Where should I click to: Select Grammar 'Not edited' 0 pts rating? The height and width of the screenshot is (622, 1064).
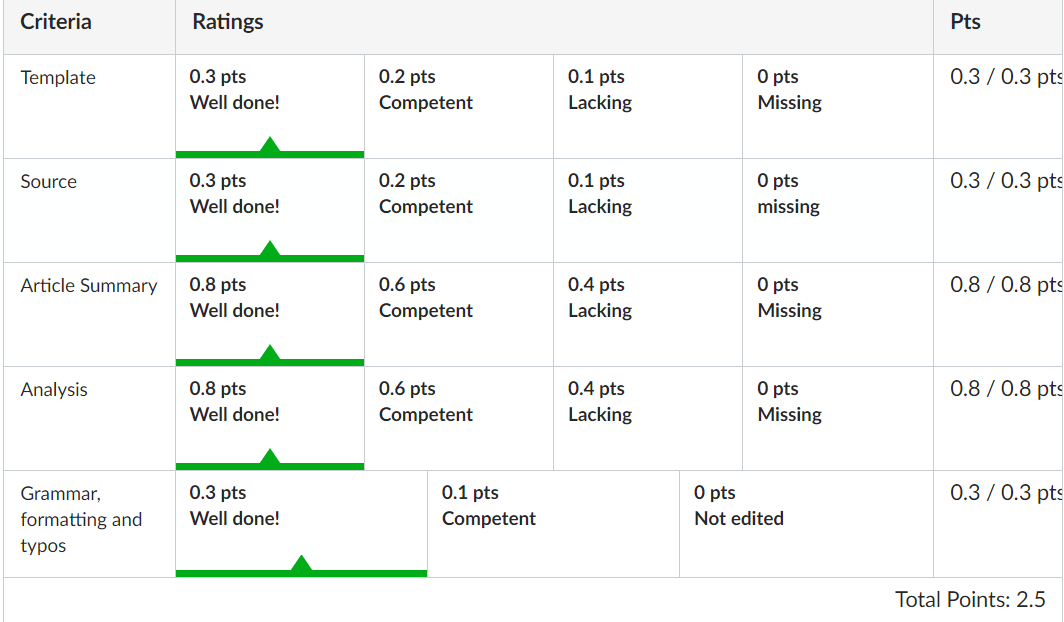point(806,524)
